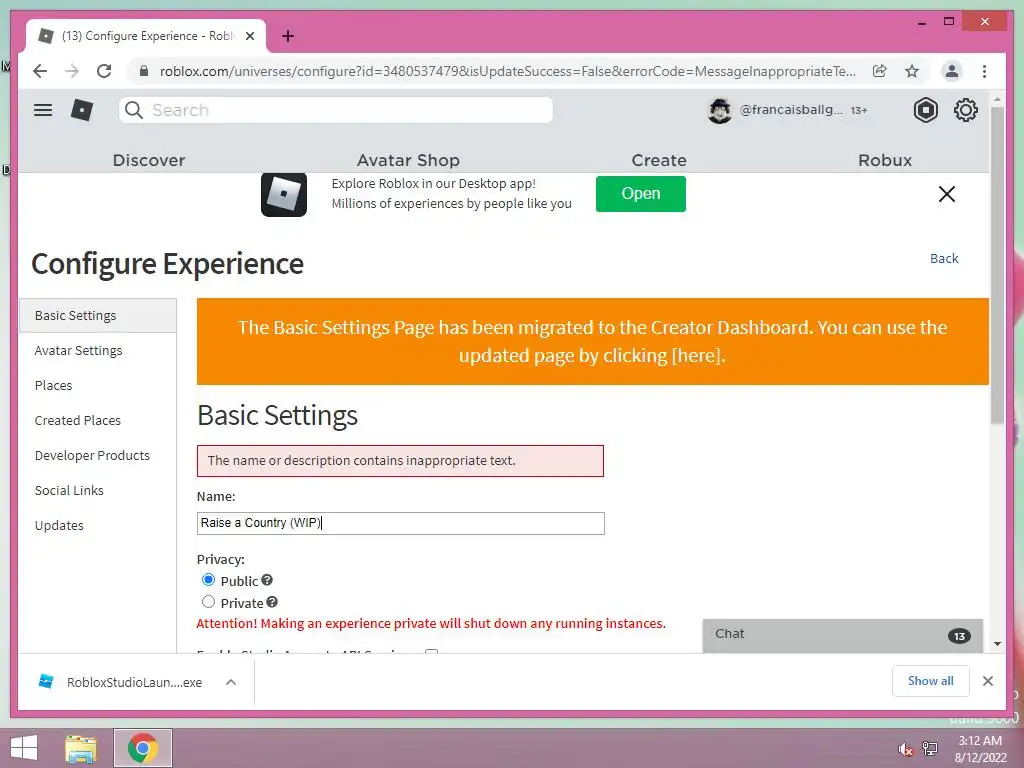Click the Roblox Search input box
This screenshot has width=1024, height=768.
[x=336, y=110]
